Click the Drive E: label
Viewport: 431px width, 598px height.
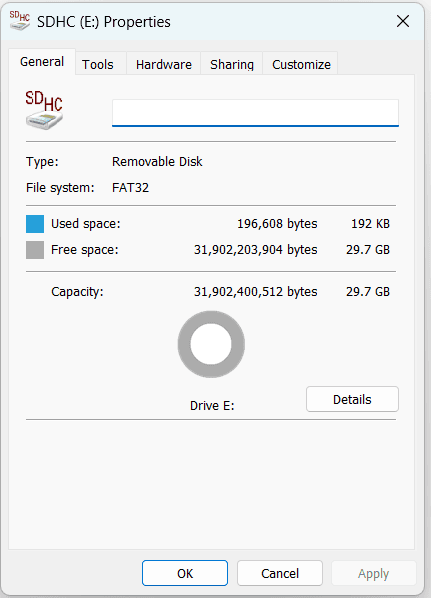212,405
